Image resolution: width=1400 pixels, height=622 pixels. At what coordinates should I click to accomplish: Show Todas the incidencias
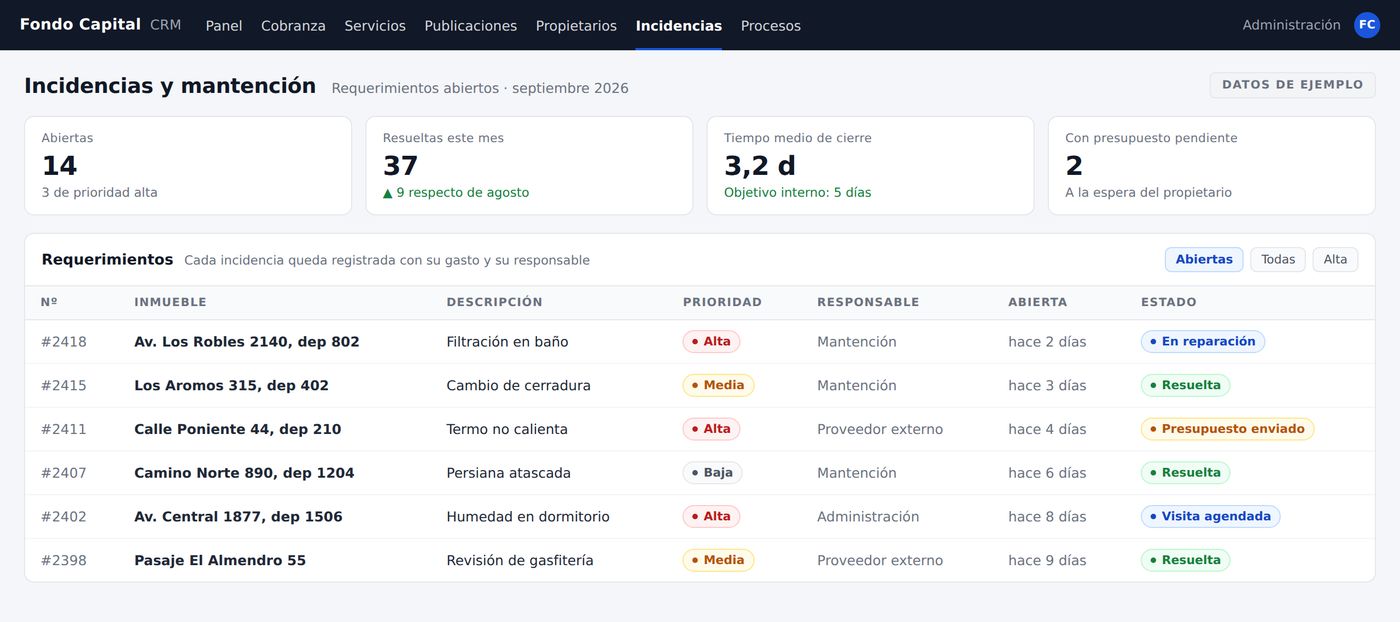pyautogui.click(x=1278, y=260)
